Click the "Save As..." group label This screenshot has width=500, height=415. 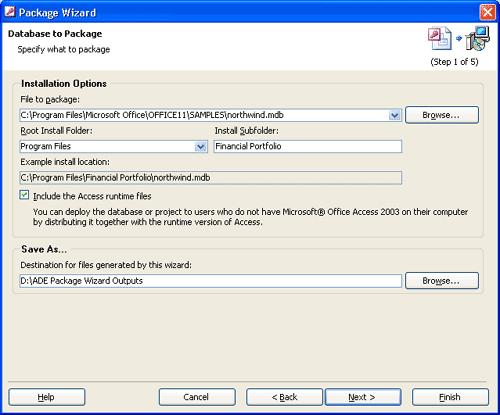44,249
